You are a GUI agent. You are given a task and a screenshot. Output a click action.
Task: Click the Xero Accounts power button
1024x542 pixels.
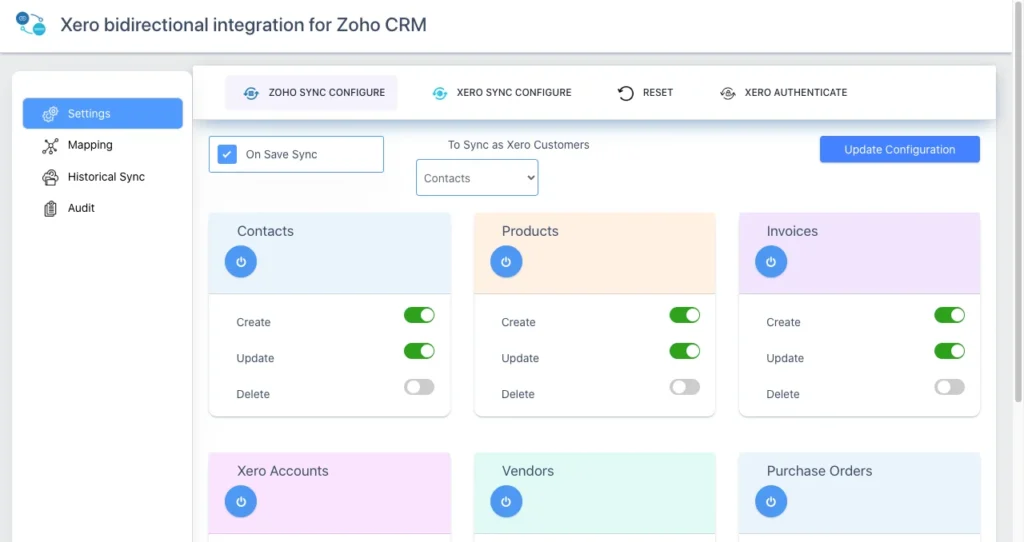click(x=241, y=502)
